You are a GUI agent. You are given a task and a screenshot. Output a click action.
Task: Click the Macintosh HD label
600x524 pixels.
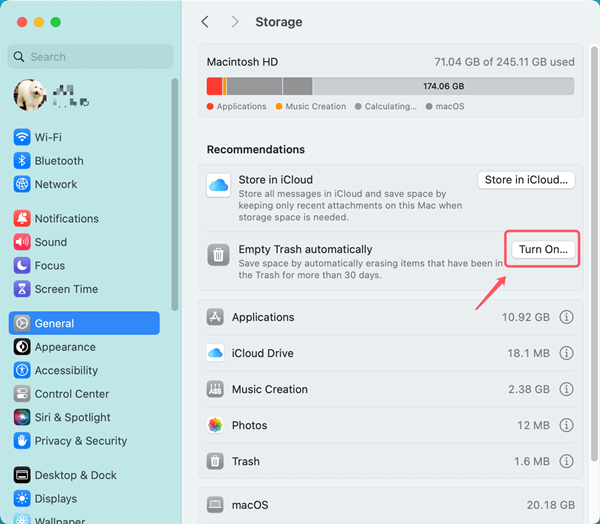pyautogui.click(x=242, y=62)
